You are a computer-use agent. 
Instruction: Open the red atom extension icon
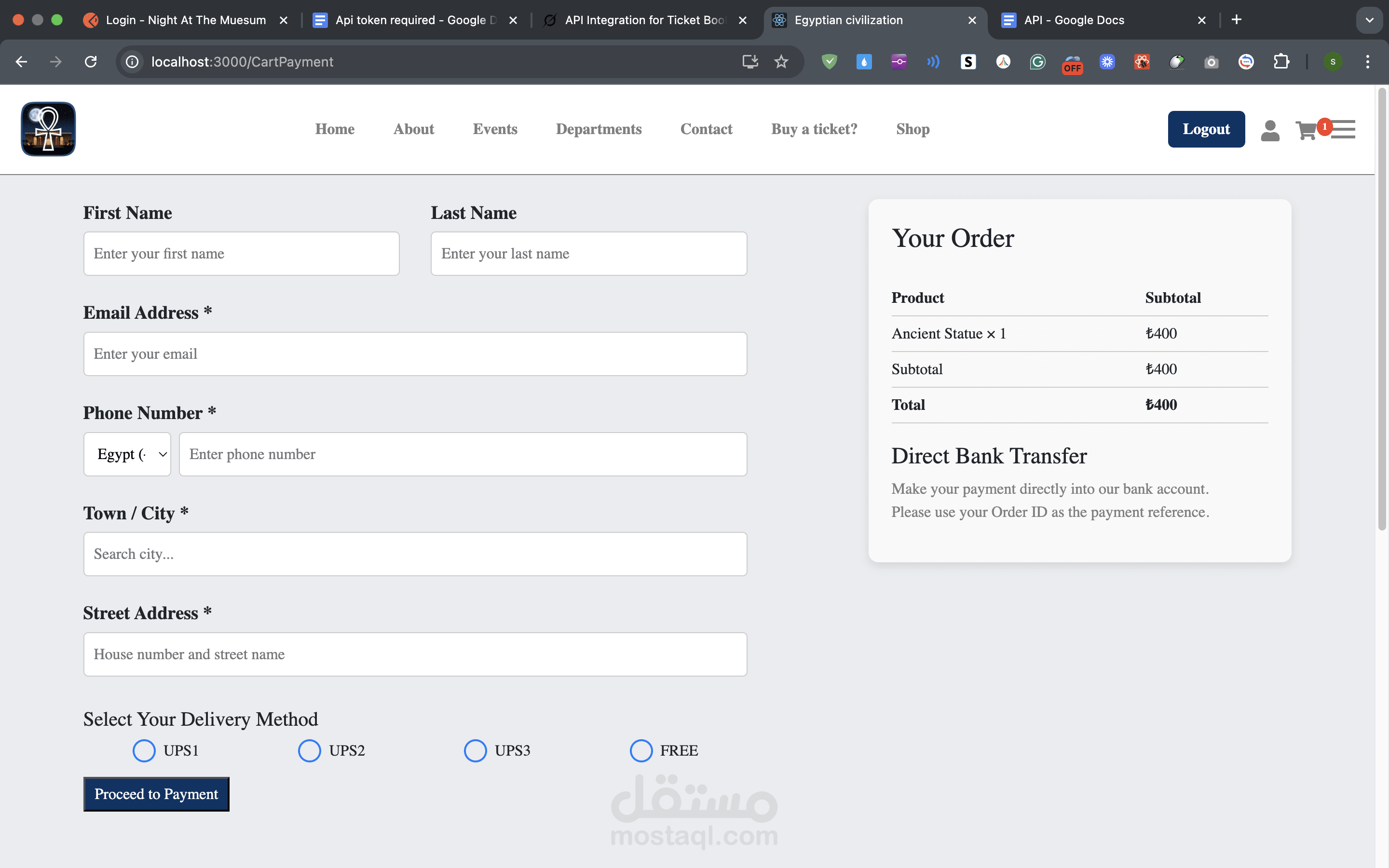(x=1142, y=62)
